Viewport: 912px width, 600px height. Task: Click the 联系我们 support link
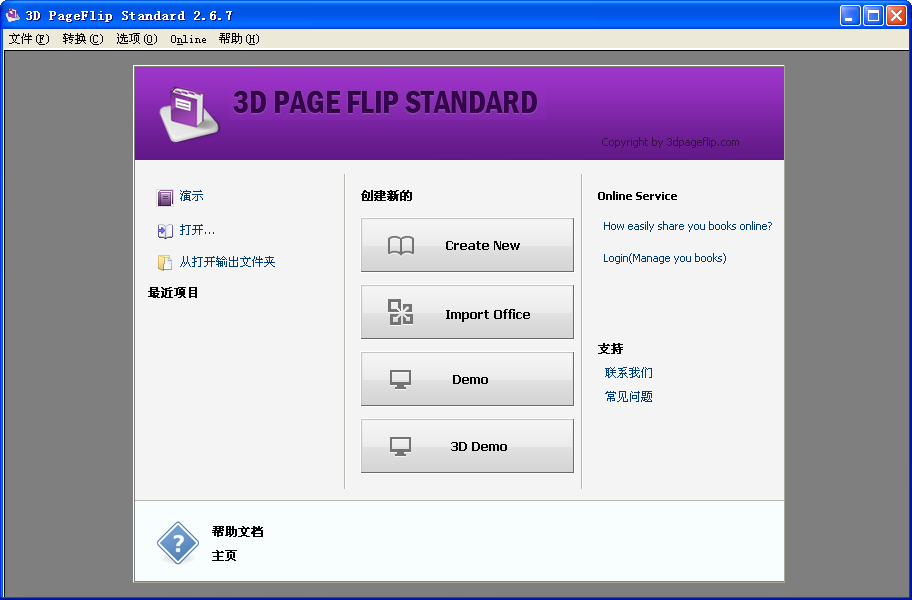tap(629, 373)
